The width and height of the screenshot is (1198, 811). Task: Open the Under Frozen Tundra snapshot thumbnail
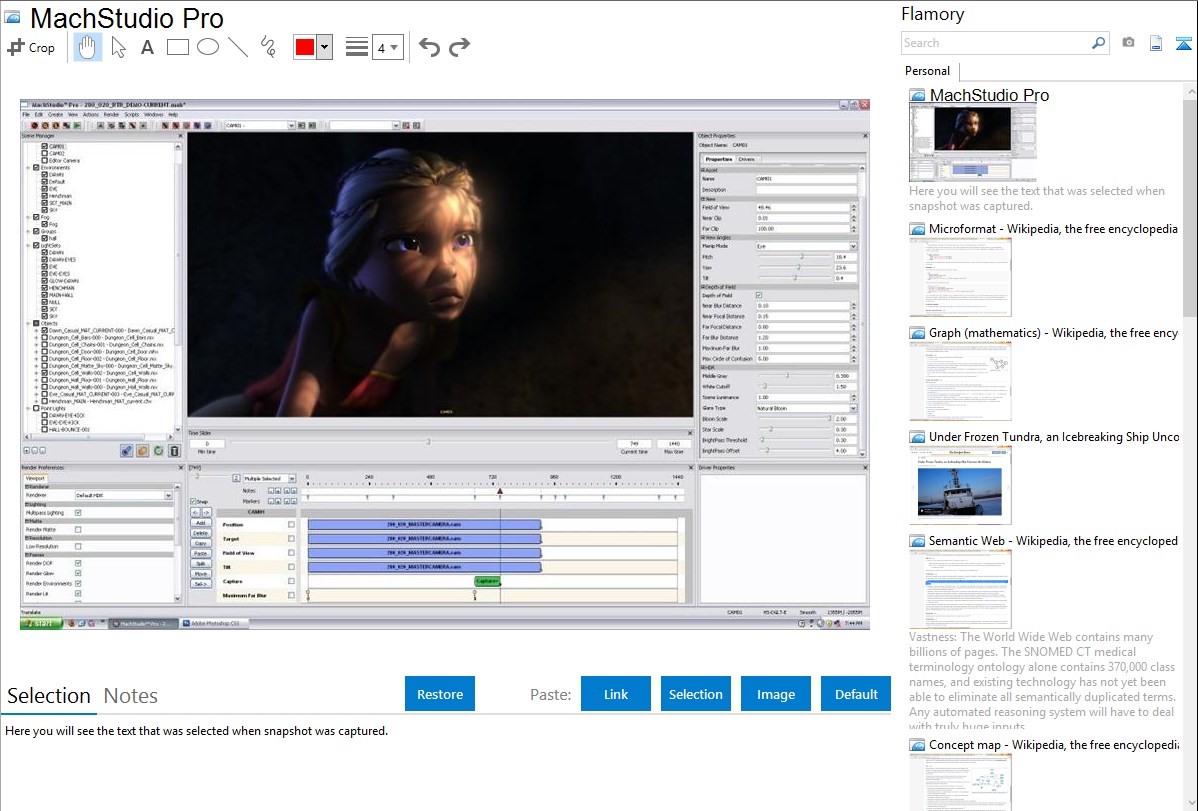(x=960, y=485)
